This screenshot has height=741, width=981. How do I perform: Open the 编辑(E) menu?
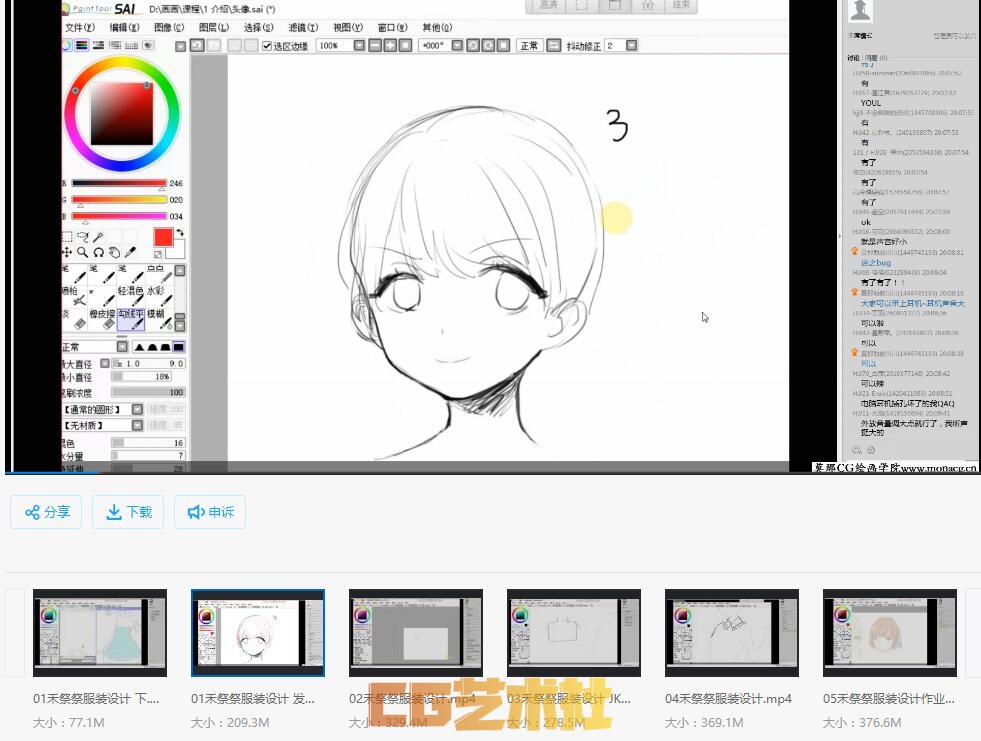pos(124,28)
